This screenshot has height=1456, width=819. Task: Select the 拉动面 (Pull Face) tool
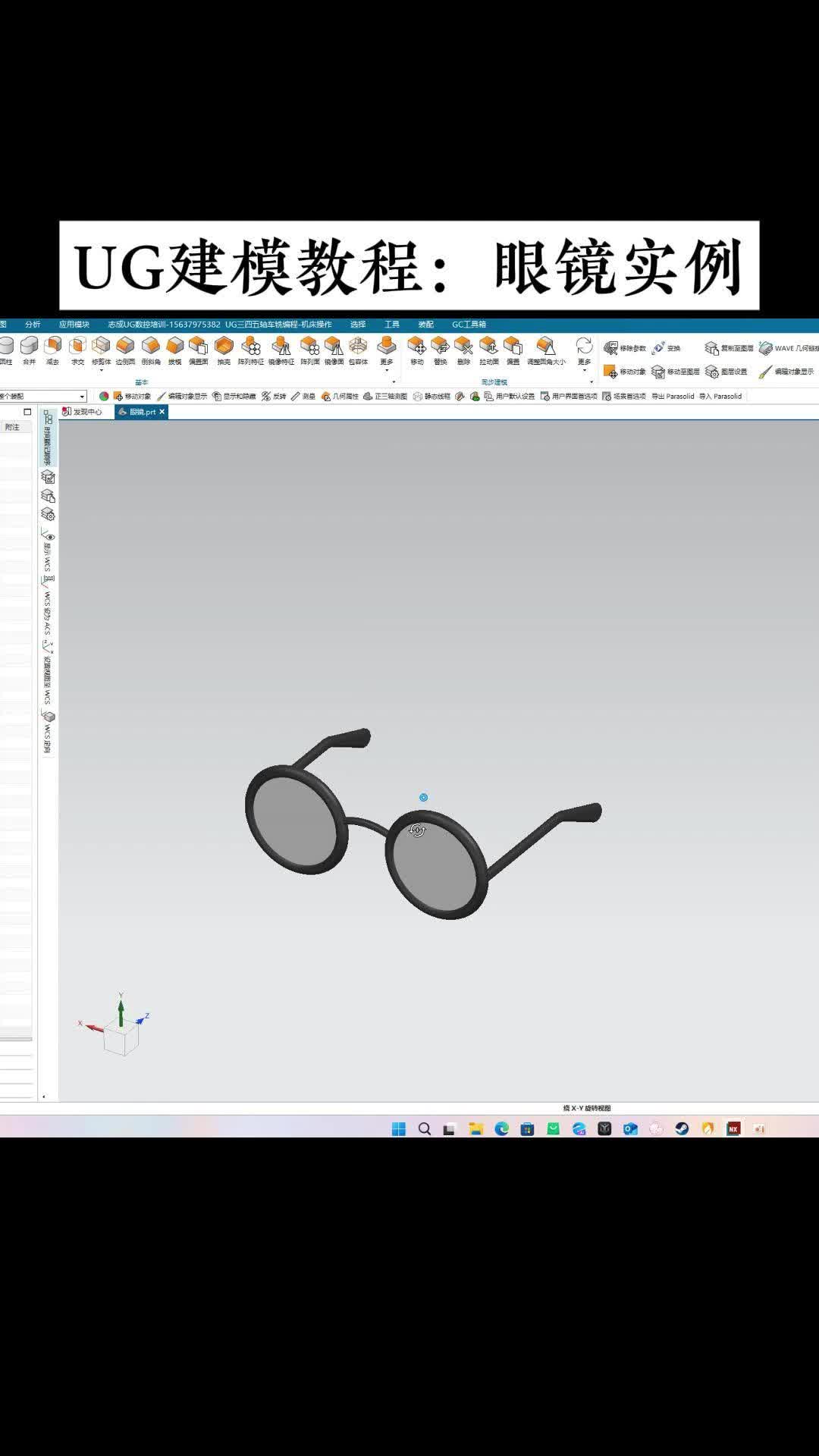[x=488, y=351]
